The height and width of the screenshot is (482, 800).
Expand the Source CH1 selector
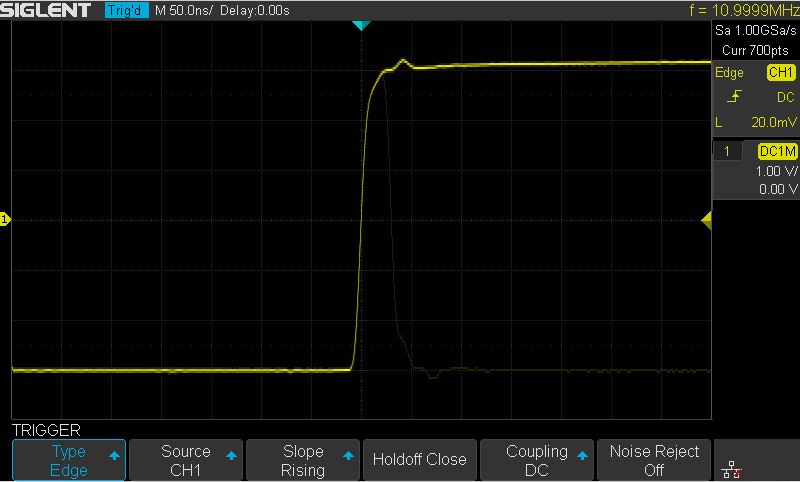coord(186,460)
